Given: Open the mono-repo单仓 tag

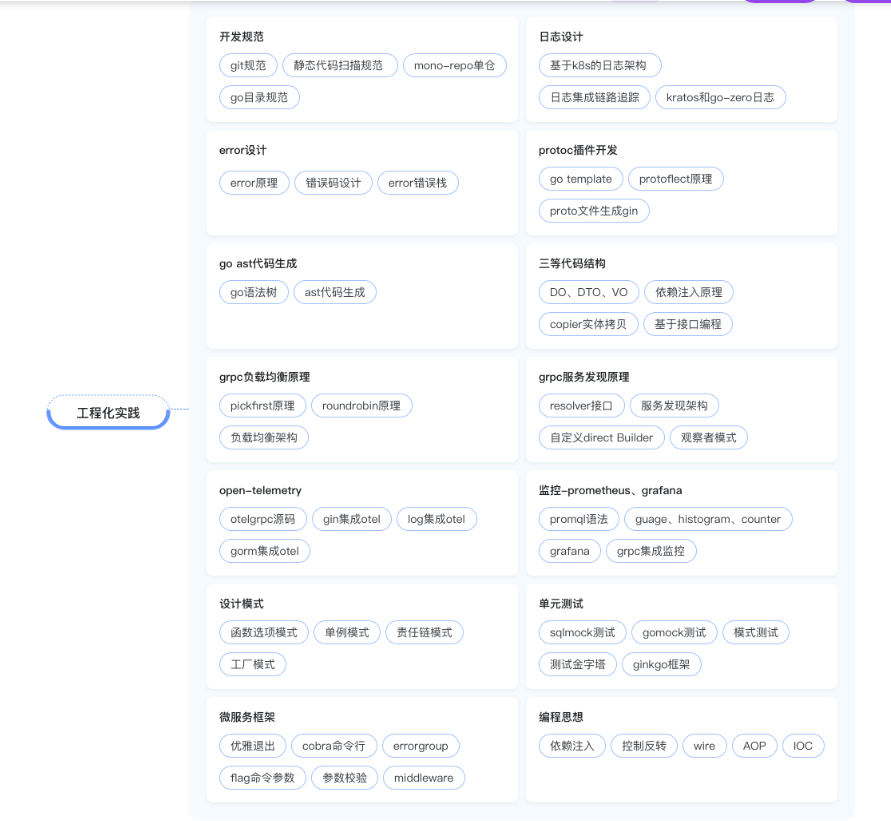Looking at the screenshot, I should pos(455,65).
